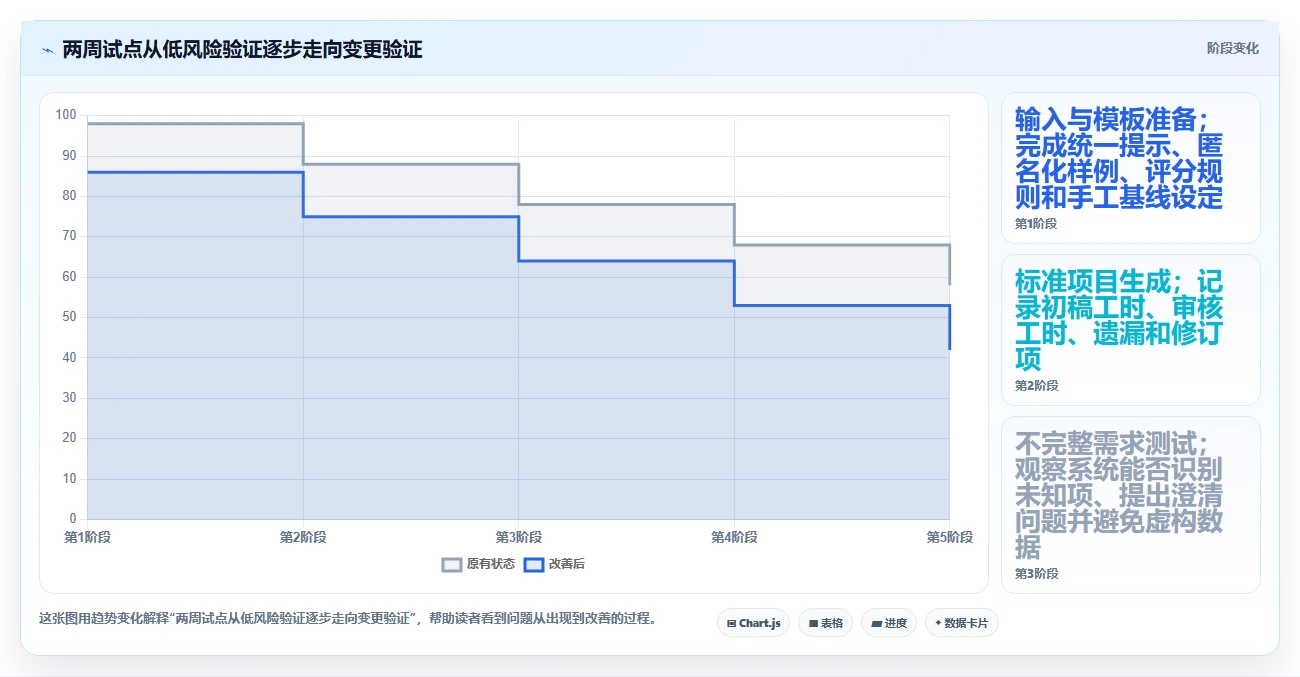Click the gray 原有状态 legend color box

click(452, 564)
